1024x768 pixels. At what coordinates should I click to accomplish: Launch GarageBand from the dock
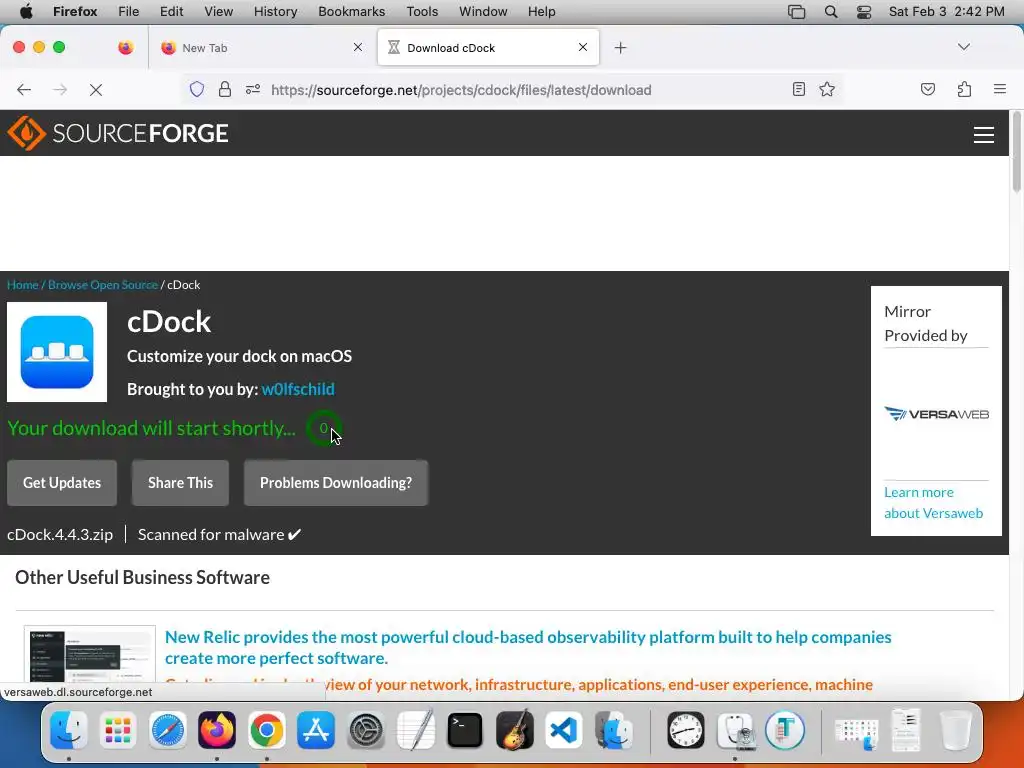click(x=514, y=729)
